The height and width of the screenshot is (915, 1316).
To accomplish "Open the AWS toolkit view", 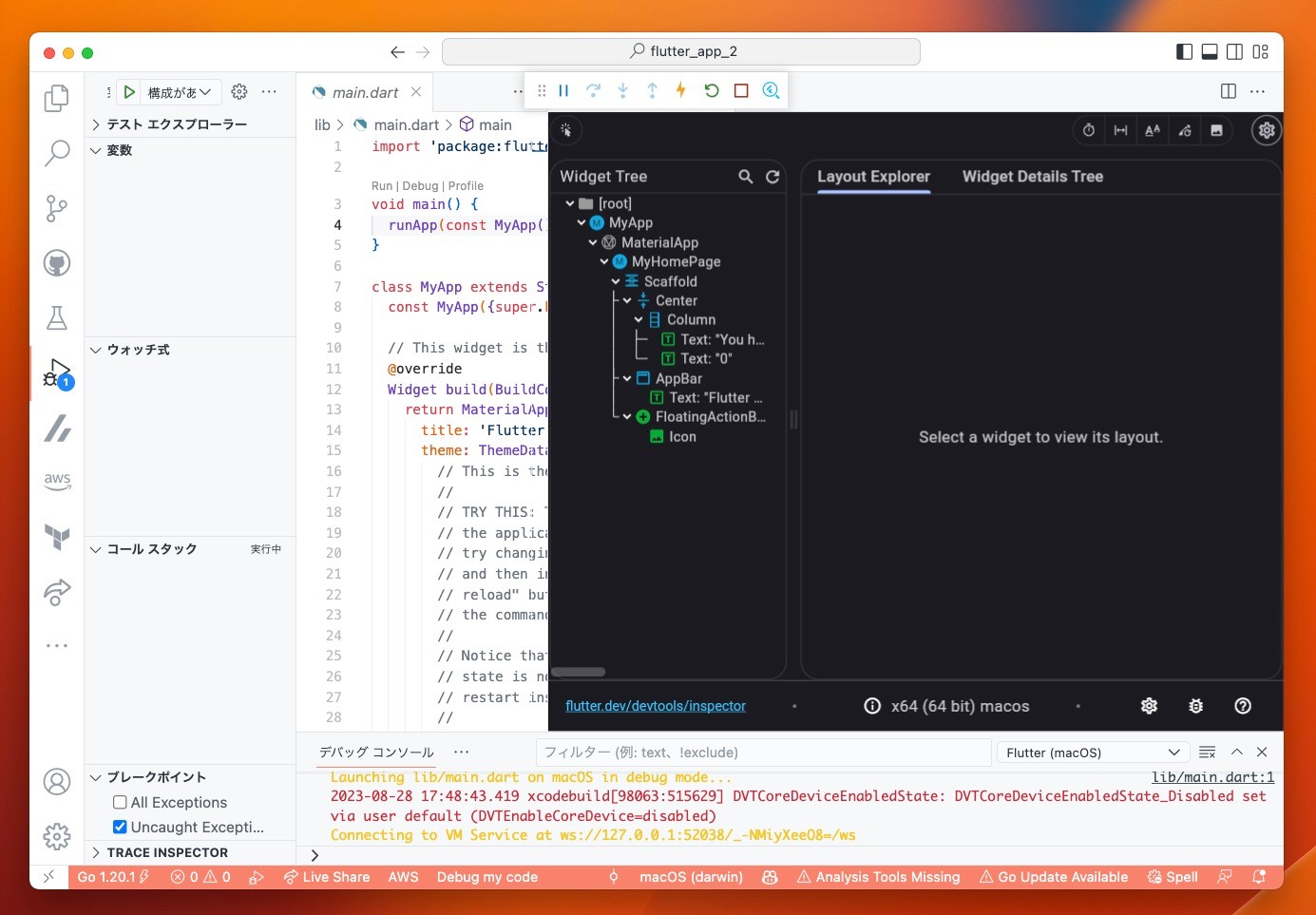I will coord(57,482).
